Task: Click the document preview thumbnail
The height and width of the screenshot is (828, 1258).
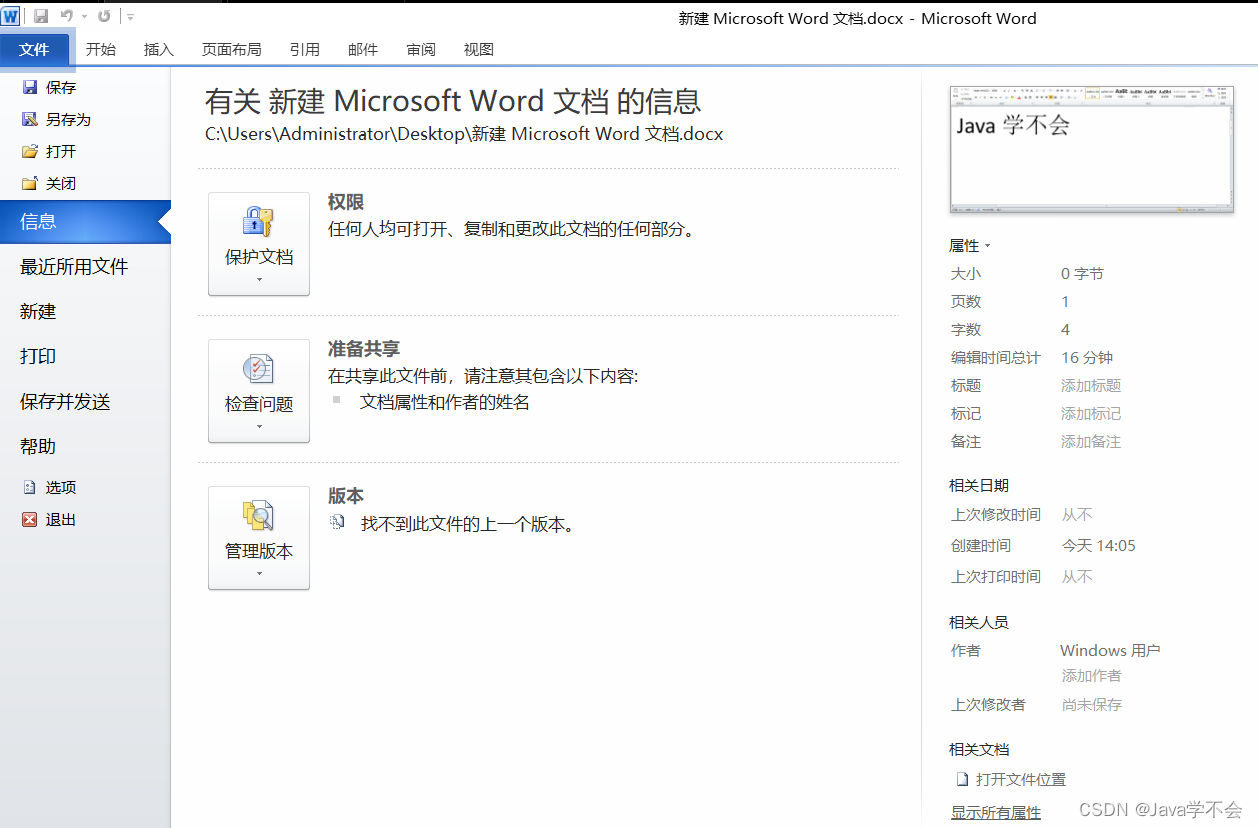Action: click(x=1091, y=150)
